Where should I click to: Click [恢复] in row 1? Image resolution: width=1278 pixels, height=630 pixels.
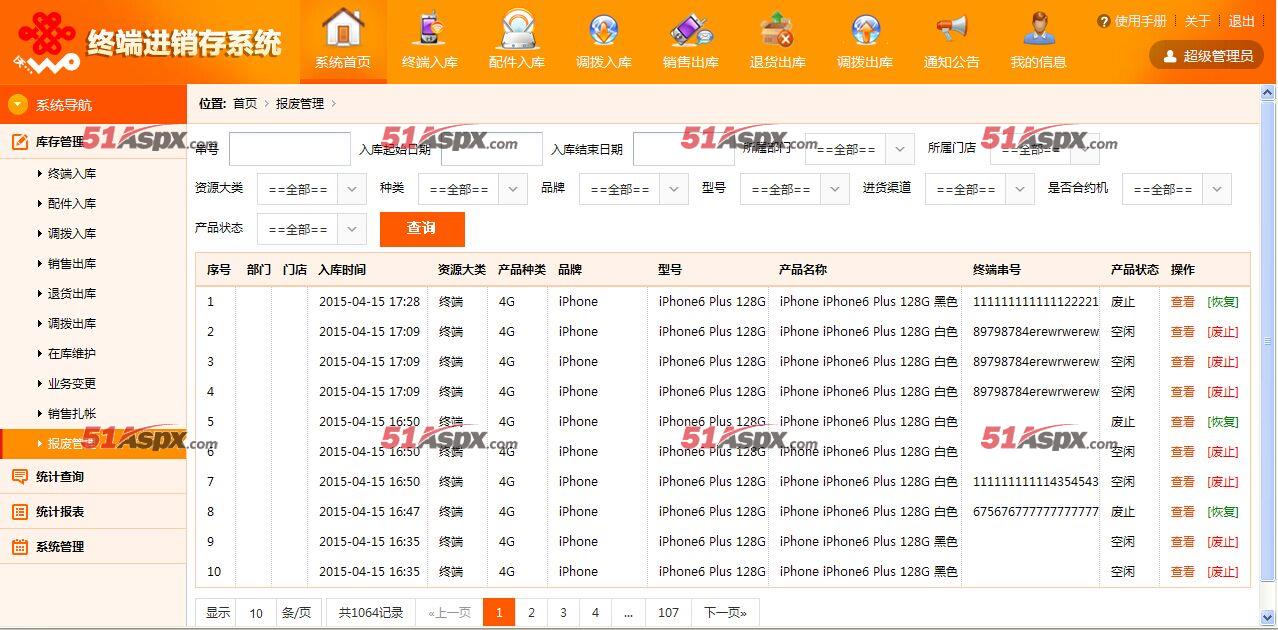pyautogui.click(x=1223, y=302)
